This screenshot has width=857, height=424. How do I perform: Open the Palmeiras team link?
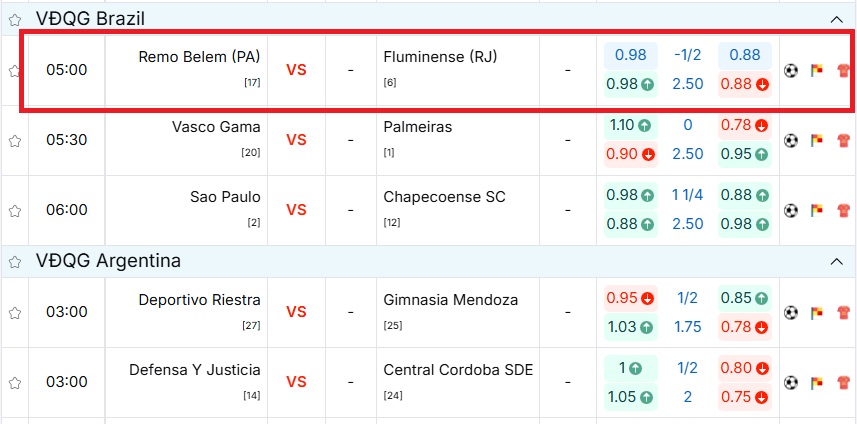417,127
